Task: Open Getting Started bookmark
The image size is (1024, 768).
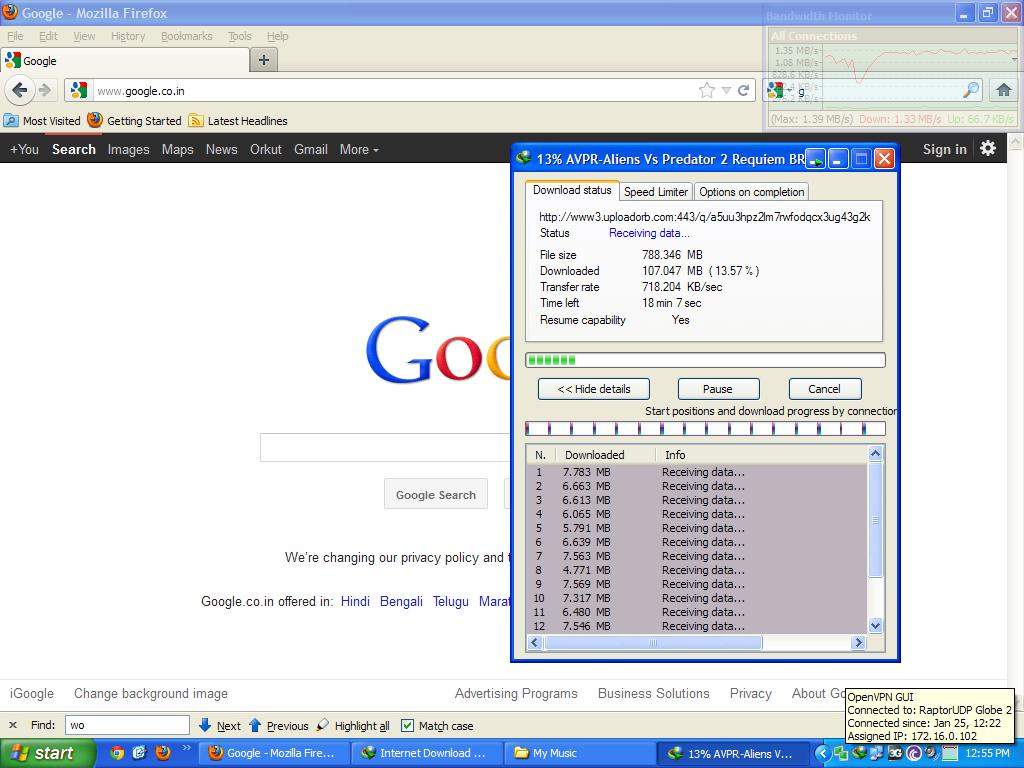Action: (135, 120)
